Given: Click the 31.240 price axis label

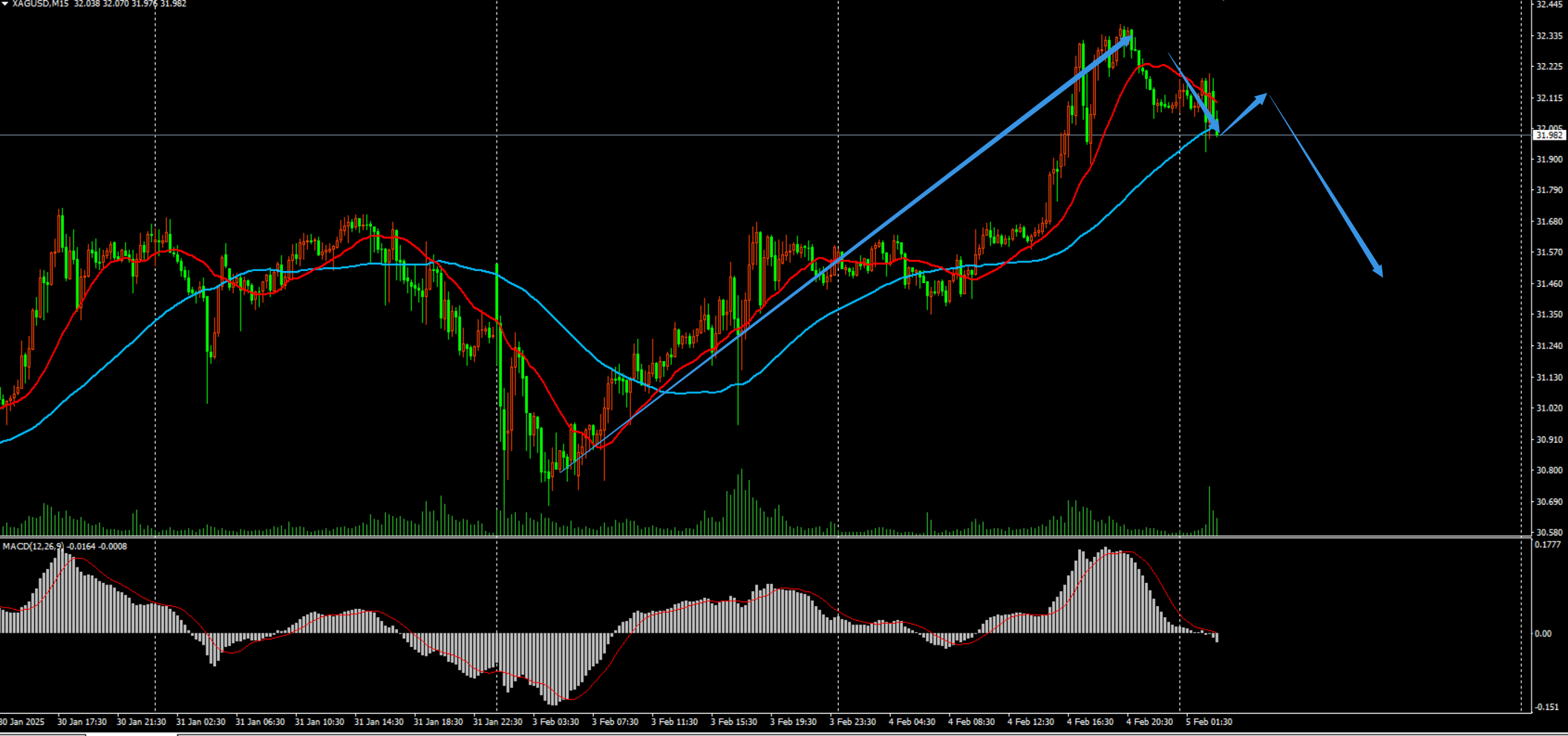Looking at the screenshot, I should click(1549, 345).
